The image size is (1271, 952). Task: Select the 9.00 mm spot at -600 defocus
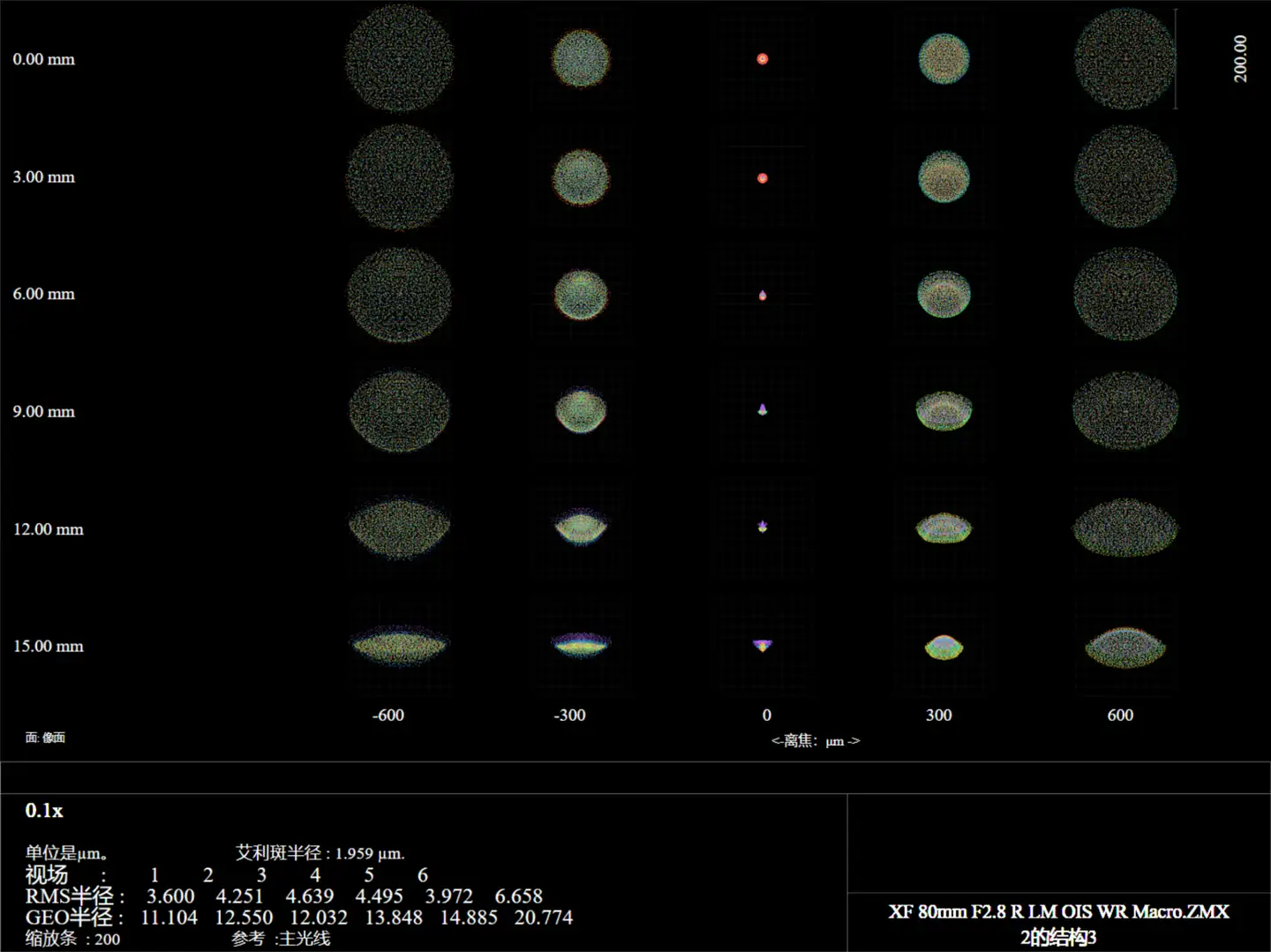(400, 411)
